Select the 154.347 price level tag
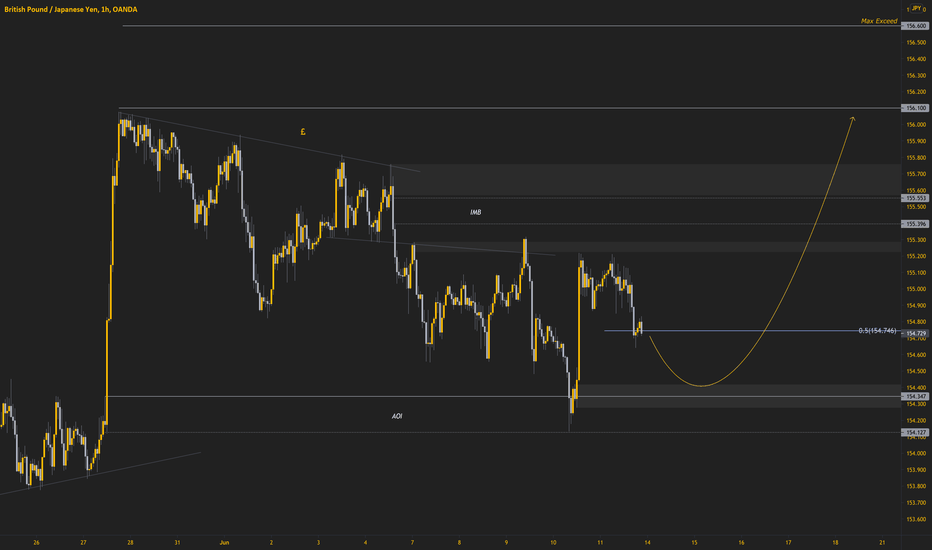 (x=915, y=396)
